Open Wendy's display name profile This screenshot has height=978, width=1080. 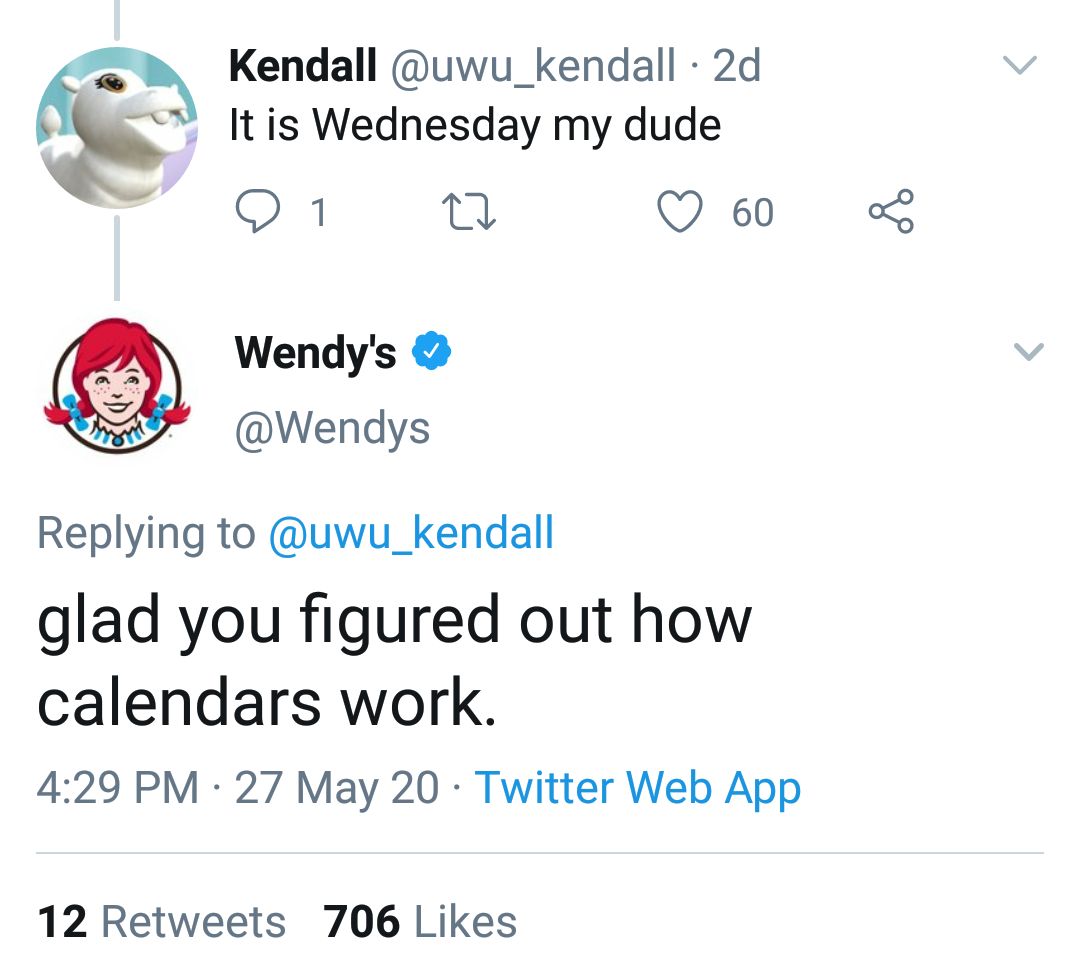315,352
